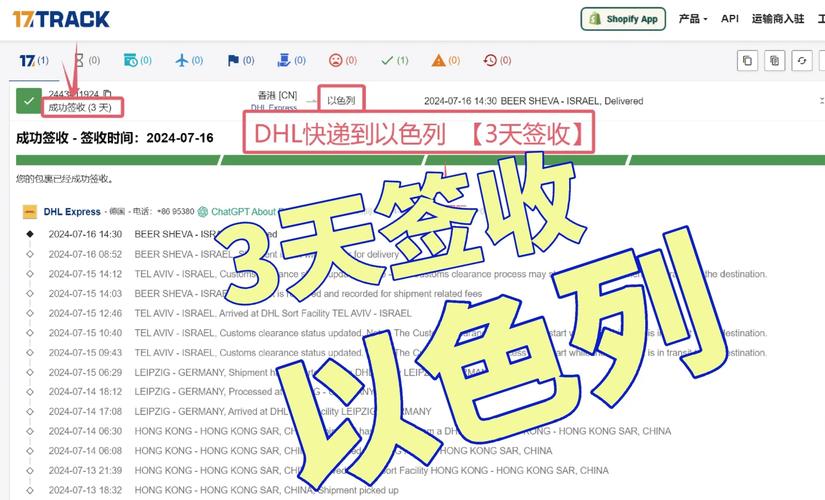Select the info-received calendar clock tab
The height and width of the screenshot is (500, 825).
pyautogui.click(x=137, y=61)
